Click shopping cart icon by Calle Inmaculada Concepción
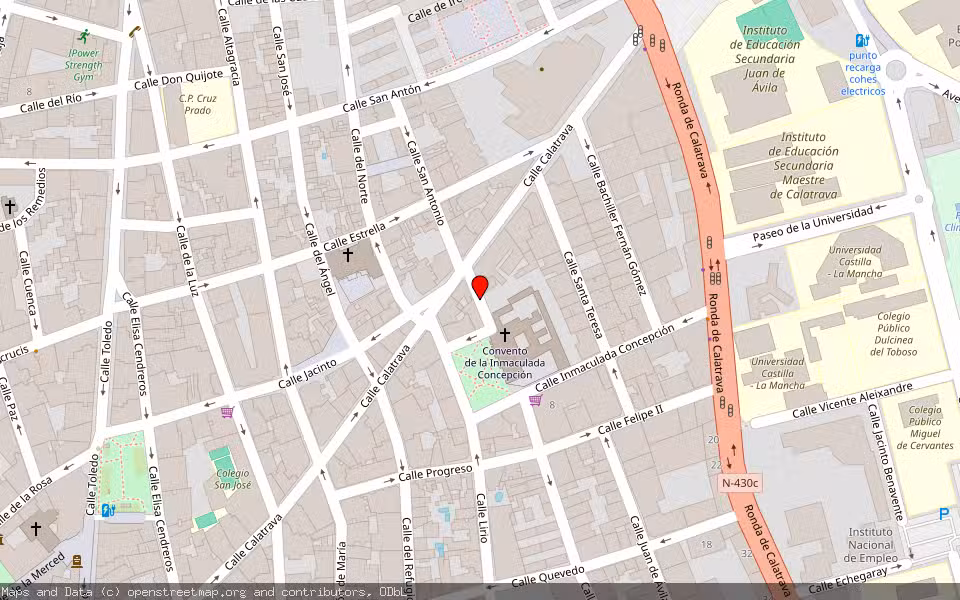 [x=535, y=400]
